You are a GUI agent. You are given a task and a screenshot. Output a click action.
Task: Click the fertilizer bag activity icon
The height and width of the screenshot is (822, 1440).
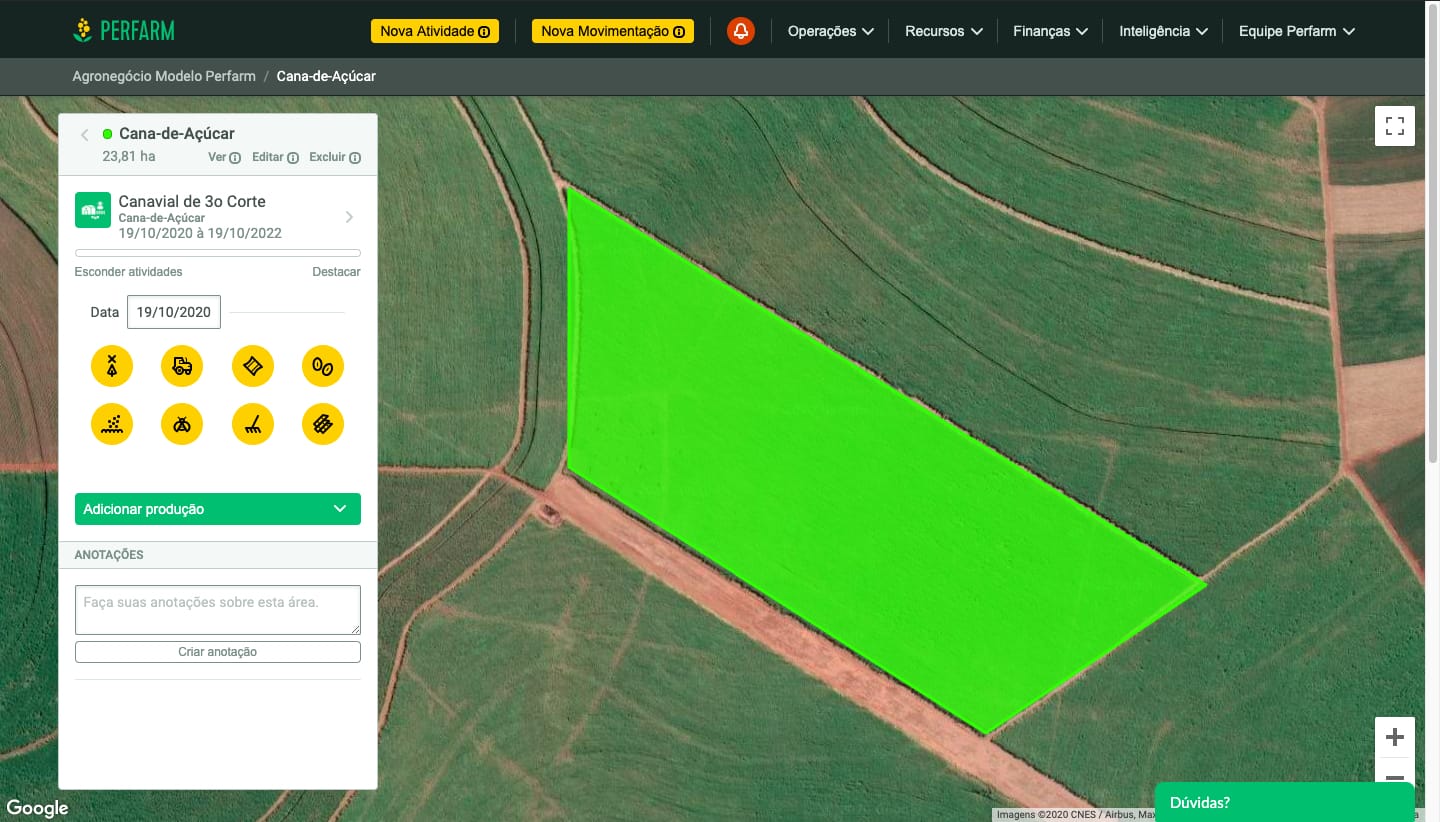coord(252,366)
